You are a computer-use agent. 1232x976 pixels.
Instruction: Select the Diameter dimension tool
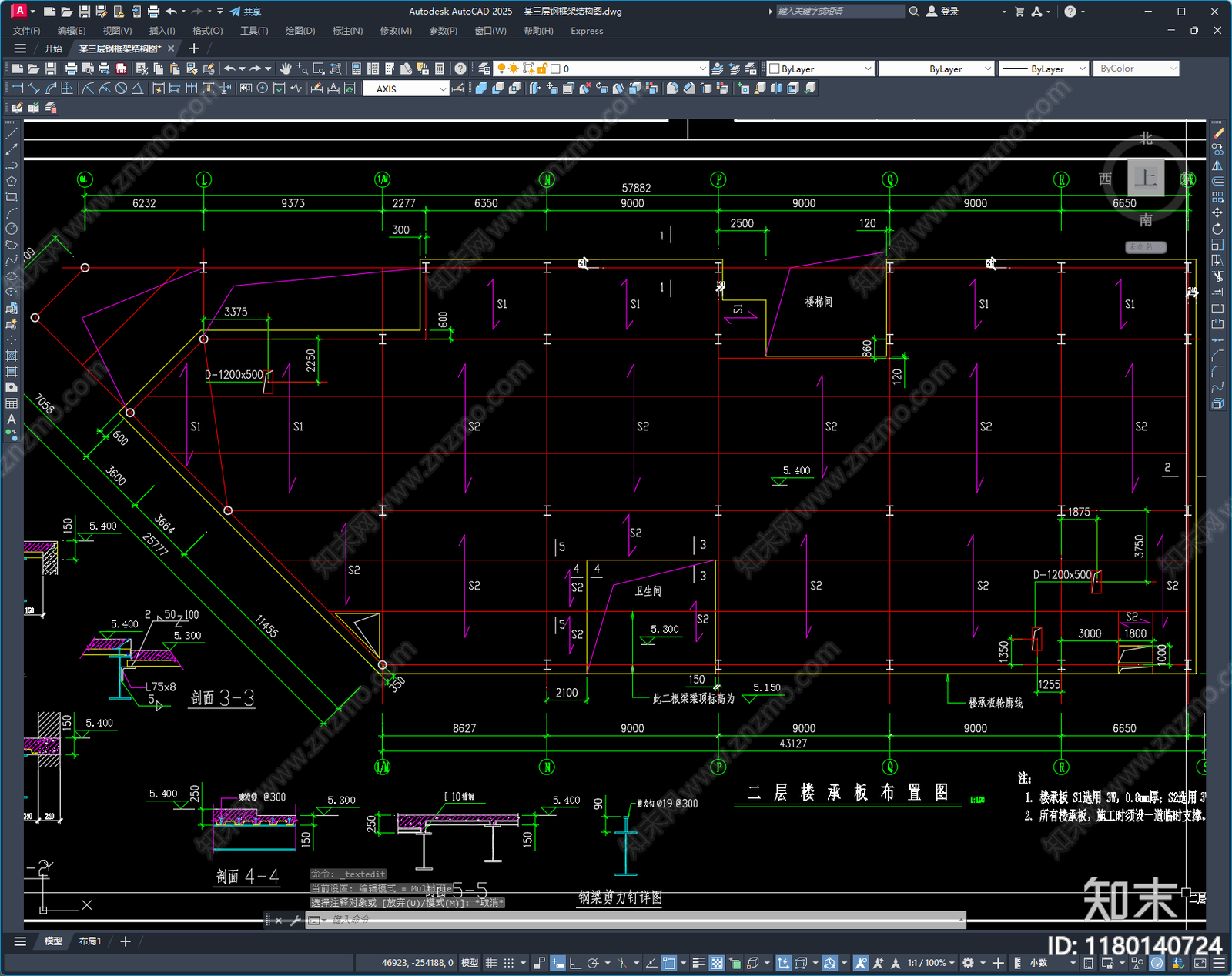tap(121, 89)
